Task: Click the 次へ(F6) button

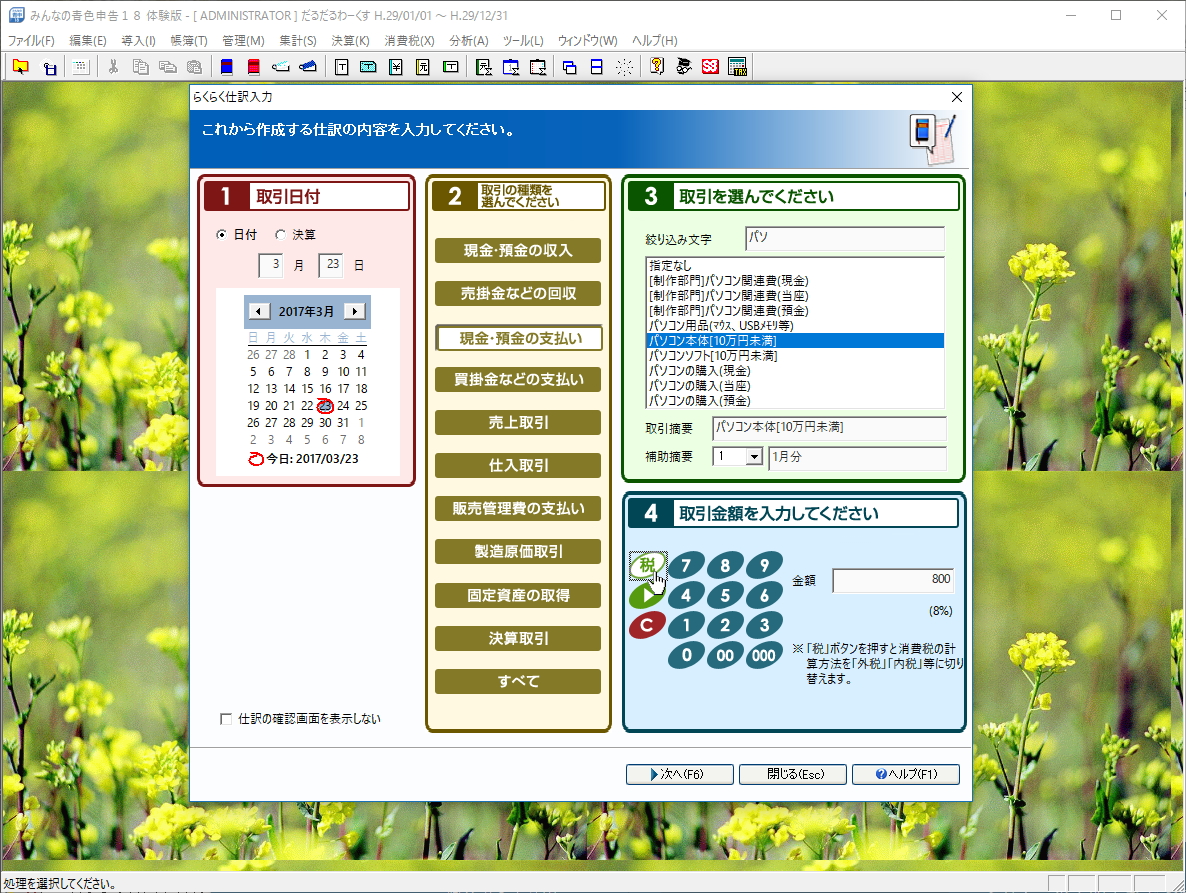Action: [679, 774]
